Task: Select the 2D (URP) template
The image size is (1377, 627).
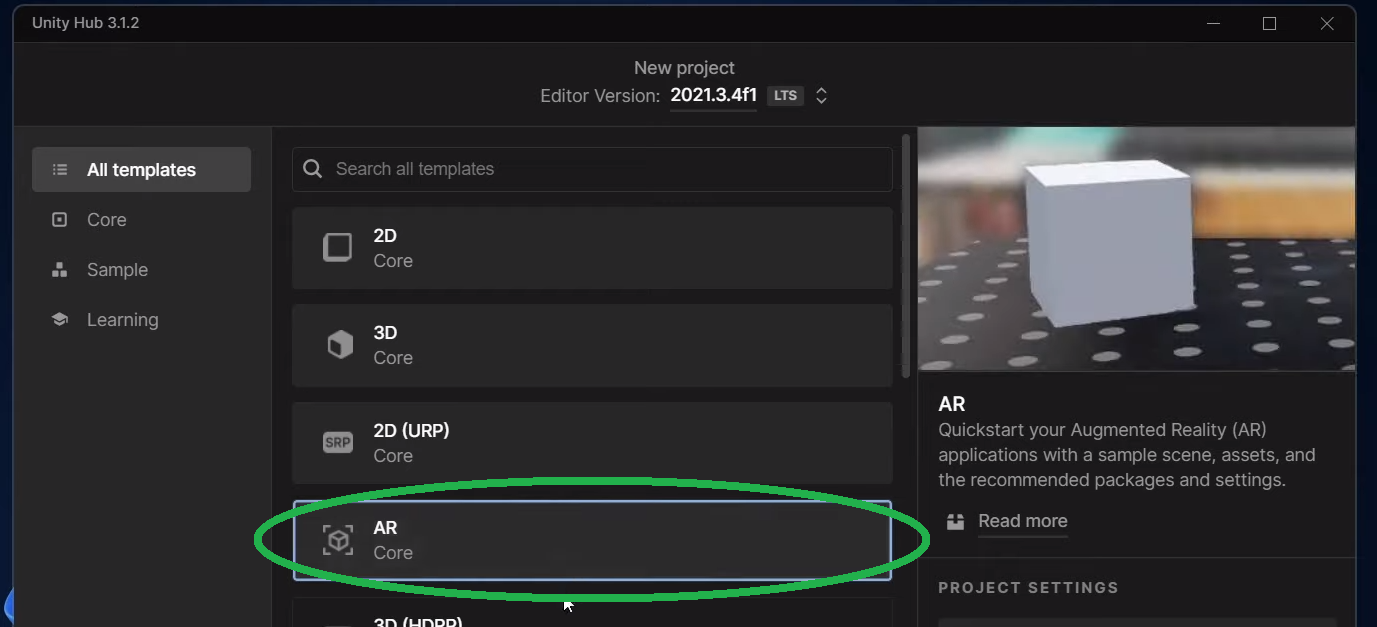Action: (x=592, y=443)
